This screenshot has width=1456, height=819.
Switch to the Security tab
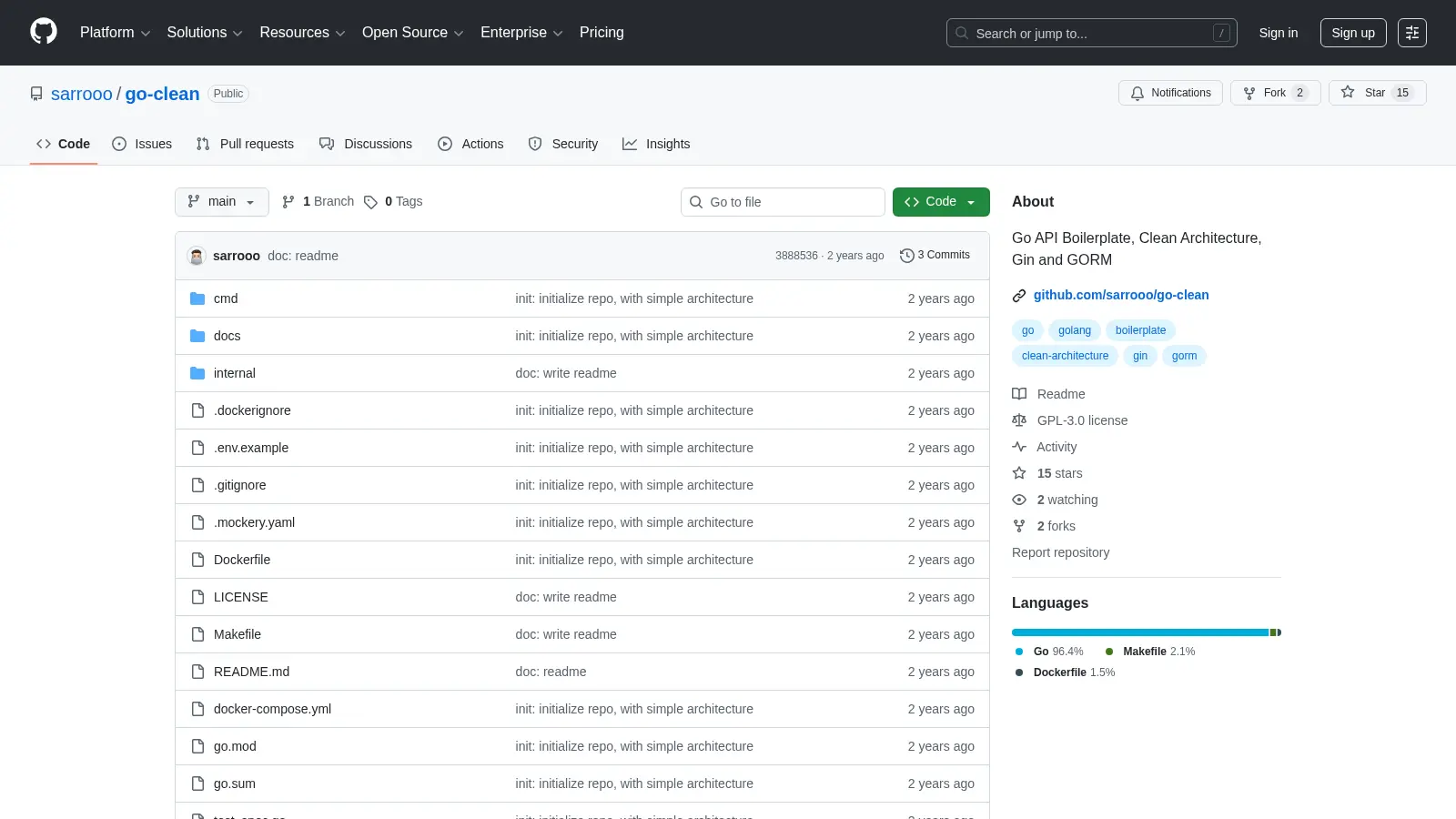[563, 144]
